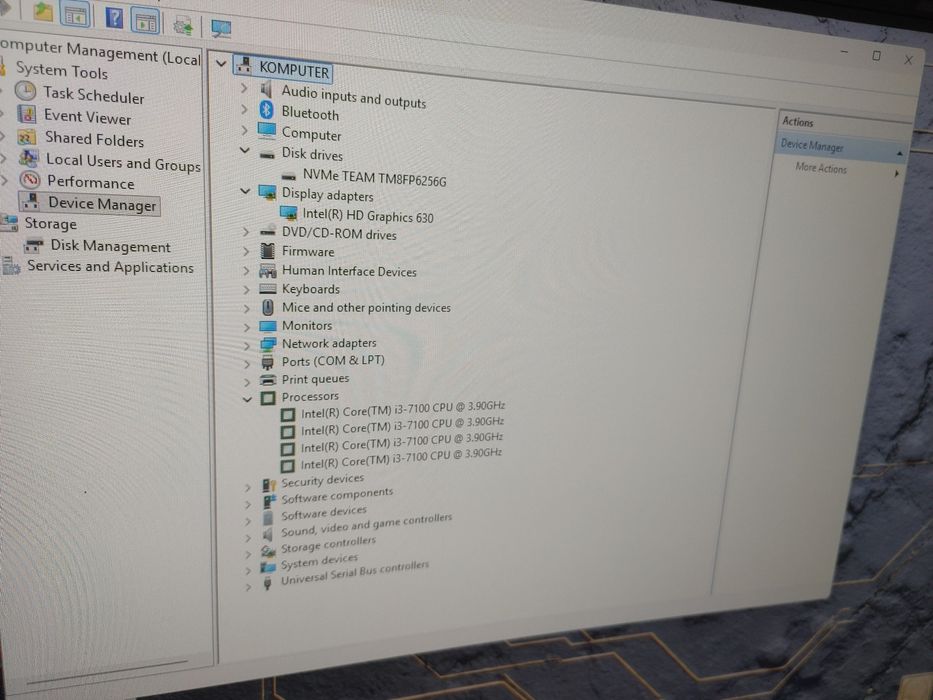Select the first Intel Core i3-7100 processor entry
The width and height of the screenshot is (933, 700).
402,410
